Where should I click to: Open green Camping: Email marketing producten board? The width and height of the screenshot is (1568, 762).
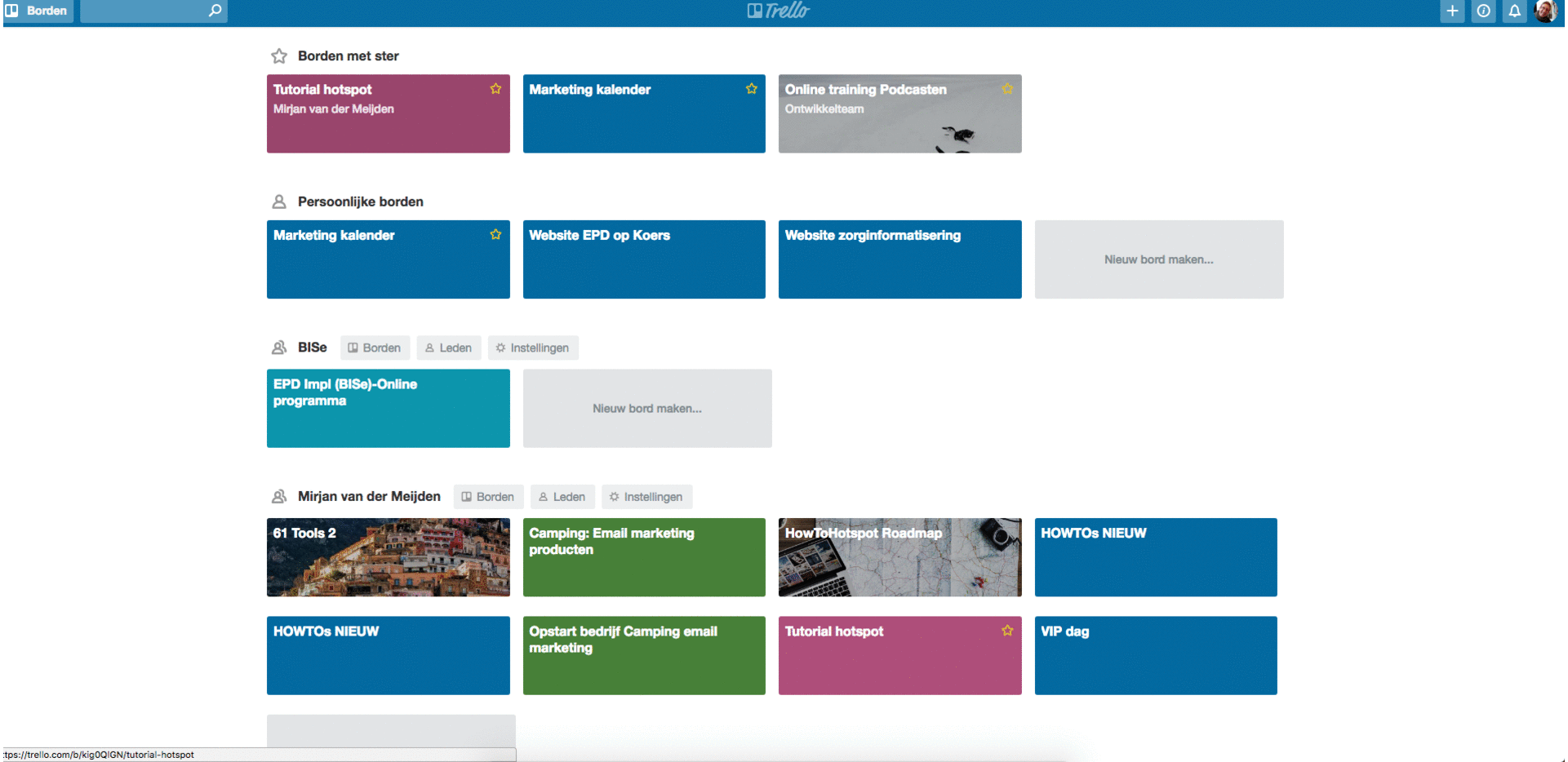[644, 557]
